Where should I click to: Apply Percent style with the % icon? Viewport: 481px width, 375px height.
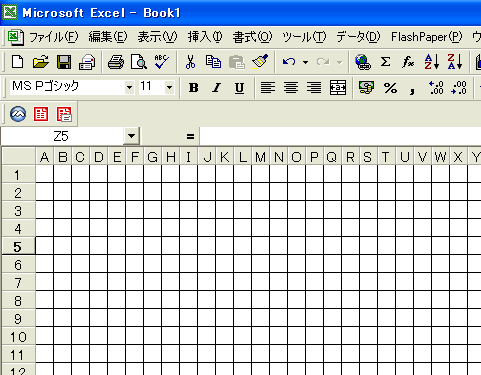coord(390,88)
